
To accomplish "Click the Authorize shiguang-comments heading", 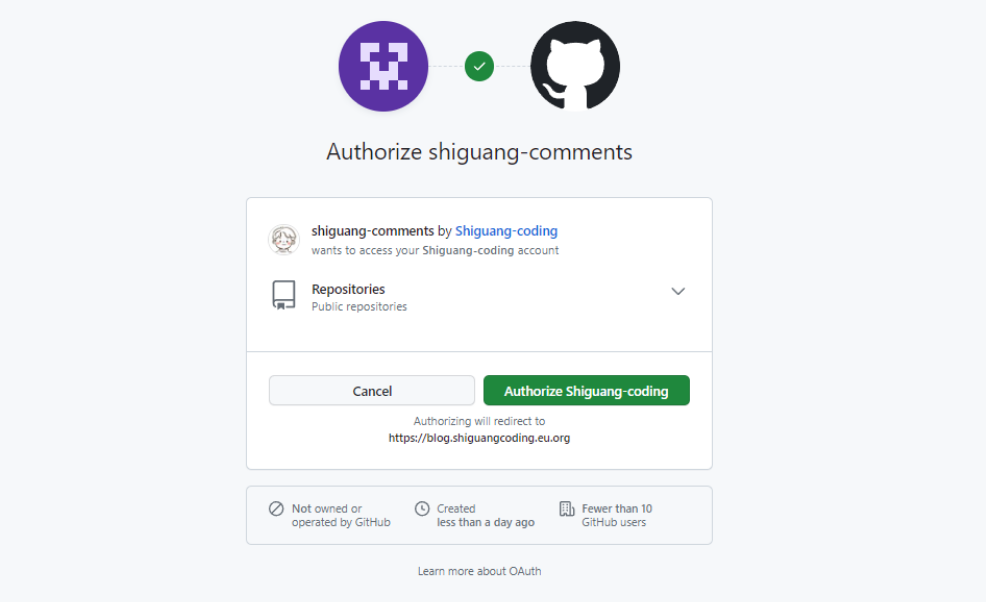I will [x=479, y=152].
